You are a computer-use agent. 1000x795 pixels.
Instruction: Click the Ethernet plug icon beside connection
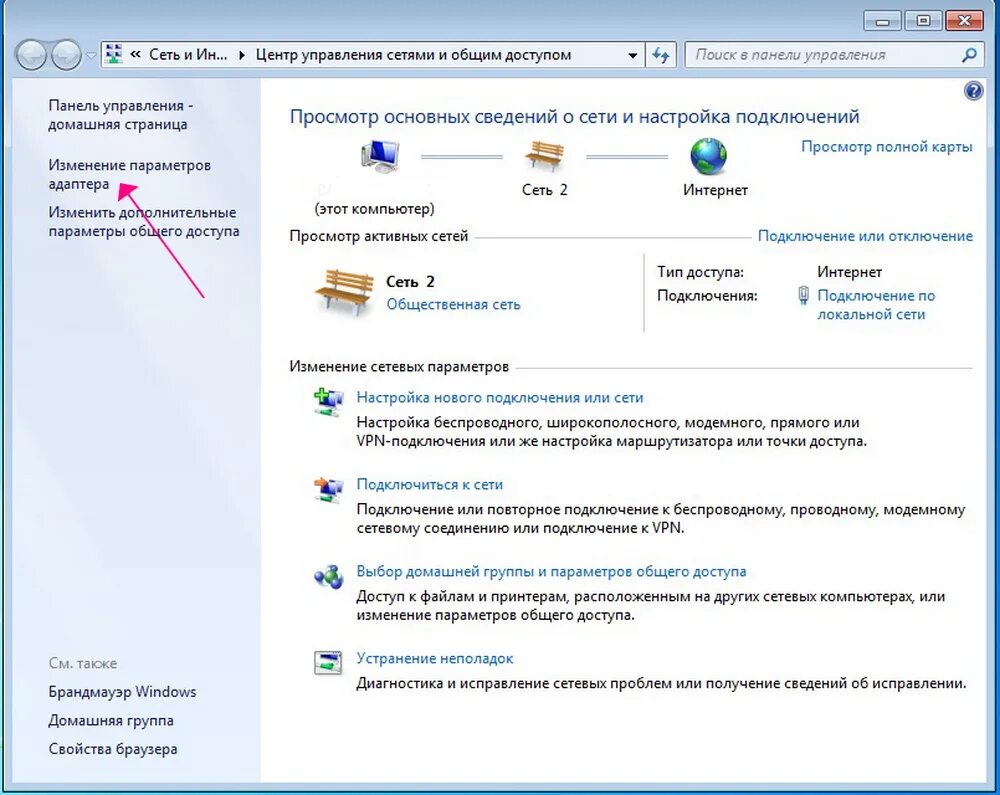pyautogui.click(x=804, y=295)
